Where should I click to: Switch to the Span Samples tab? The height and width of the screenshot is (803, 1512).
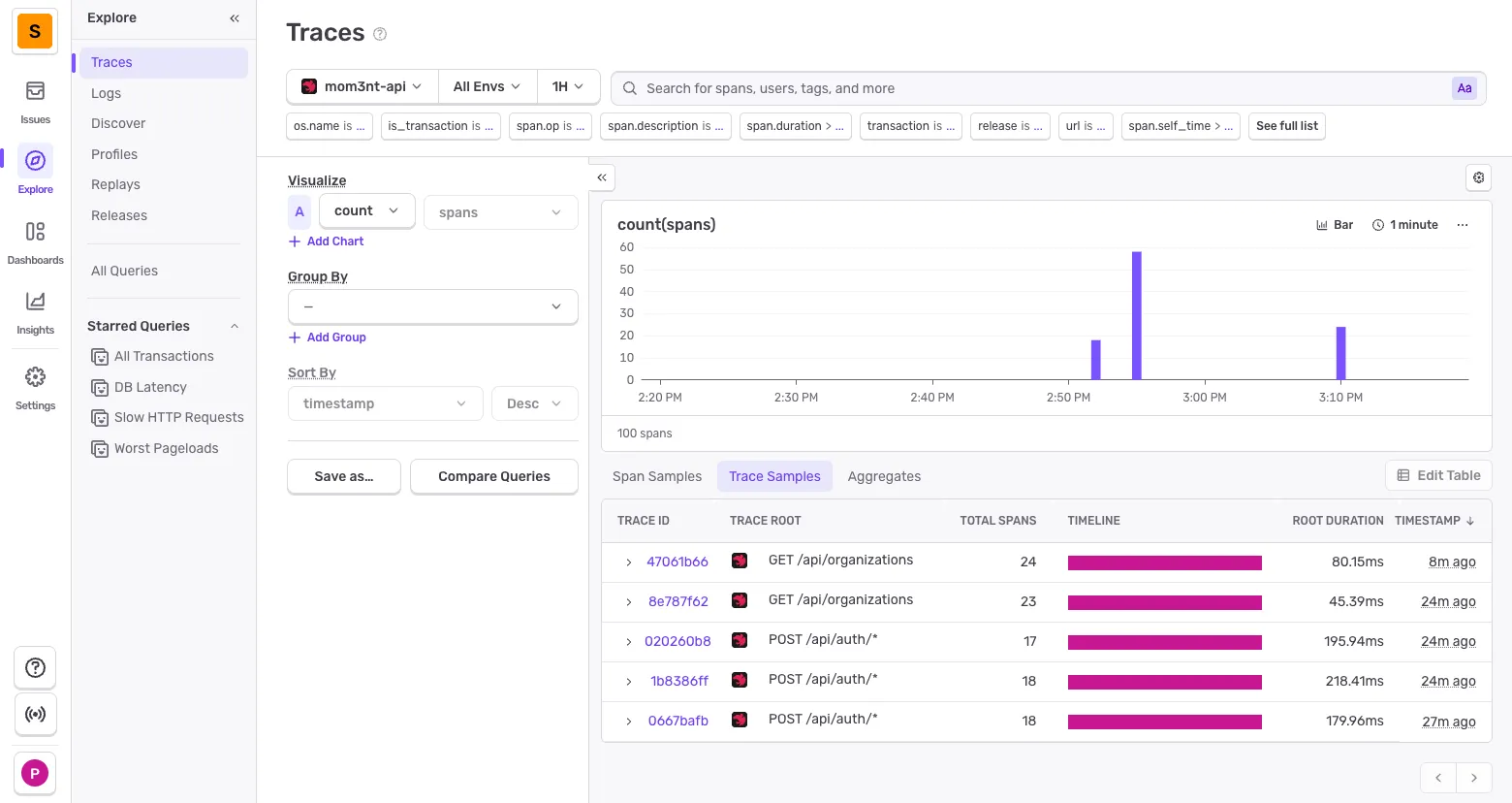(x=657, y=476)
